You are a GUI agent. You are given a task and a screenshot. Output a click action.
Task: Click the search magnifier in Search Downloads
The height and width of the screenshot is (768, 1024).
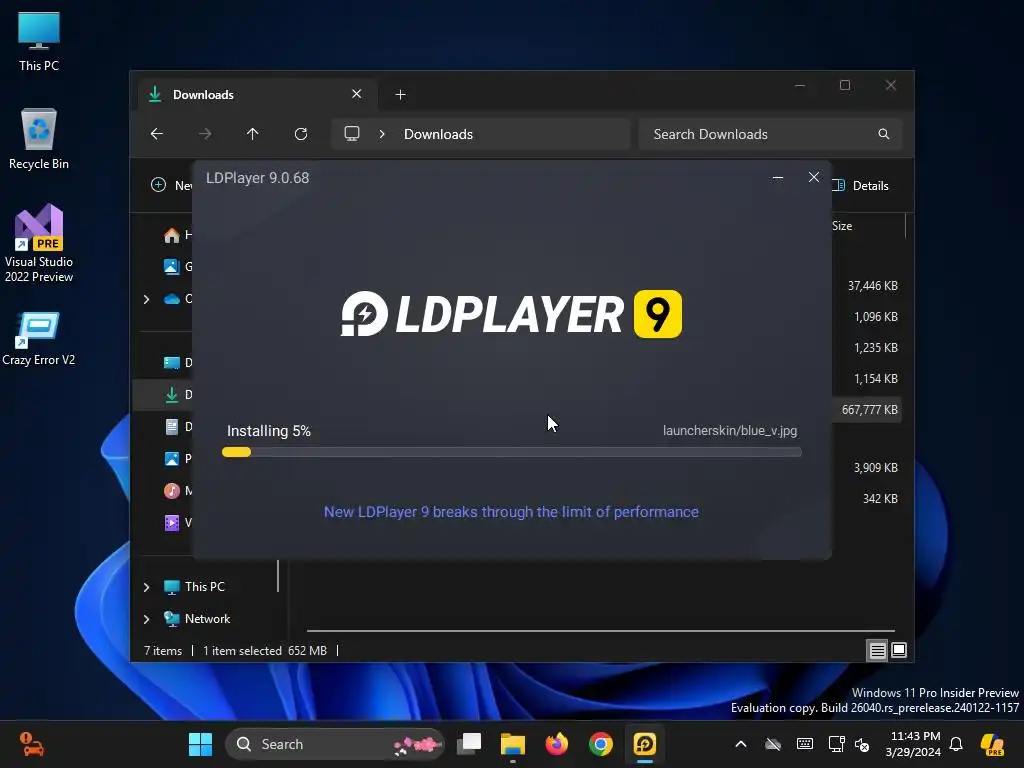pos(884,134)
